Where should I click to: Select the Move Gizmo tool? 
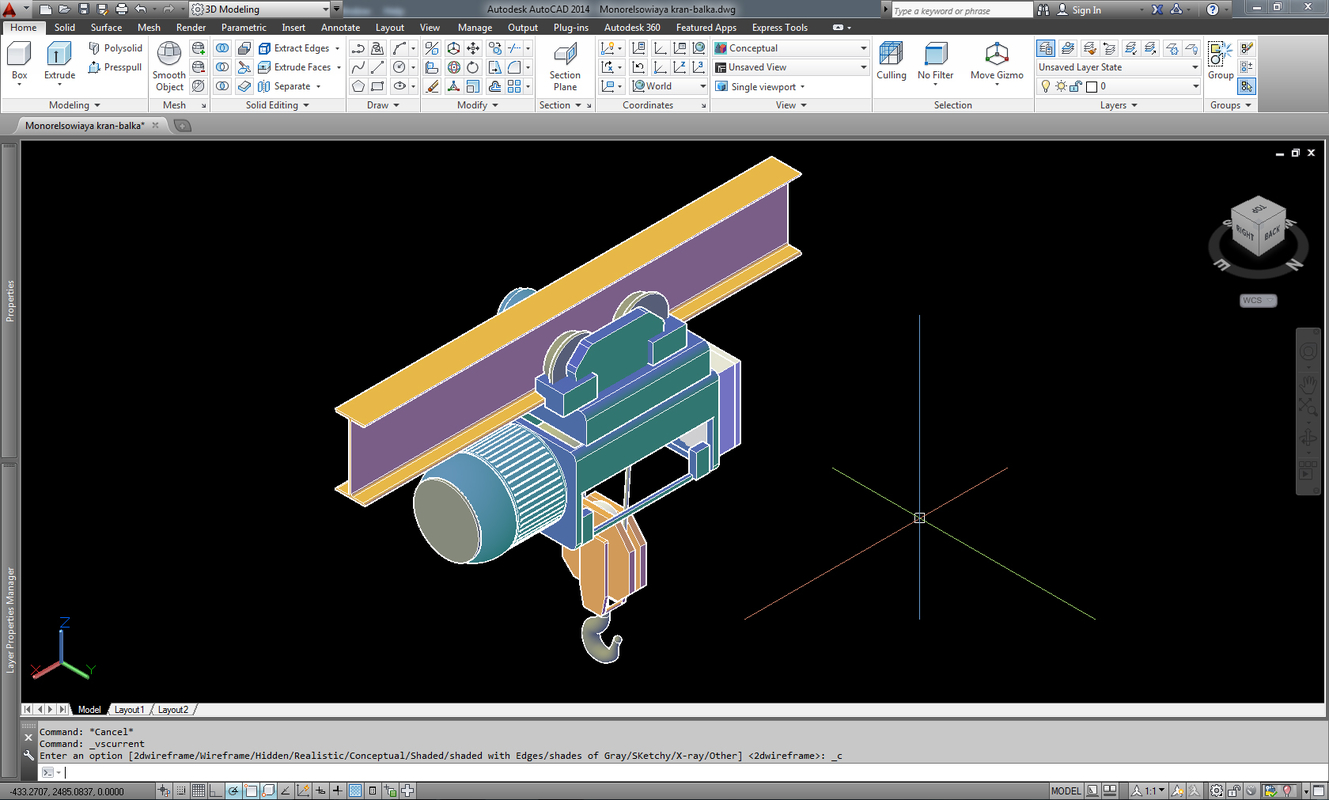(x=996, y=62)
